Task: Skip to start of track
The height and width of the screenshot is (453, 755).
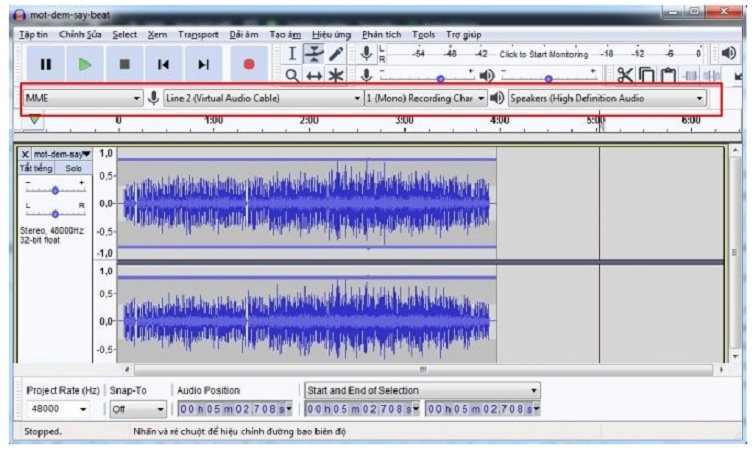Action: (x=163, y=64)
